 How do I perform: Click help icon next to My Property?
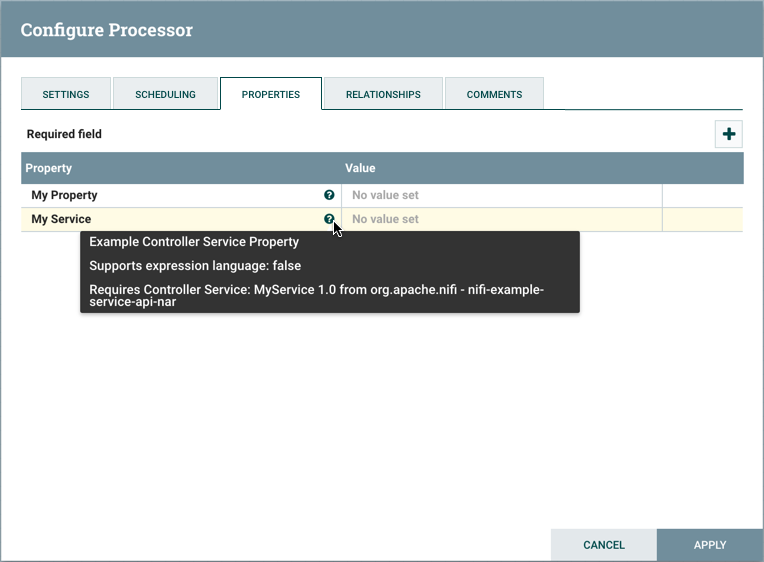pos(329,196)
